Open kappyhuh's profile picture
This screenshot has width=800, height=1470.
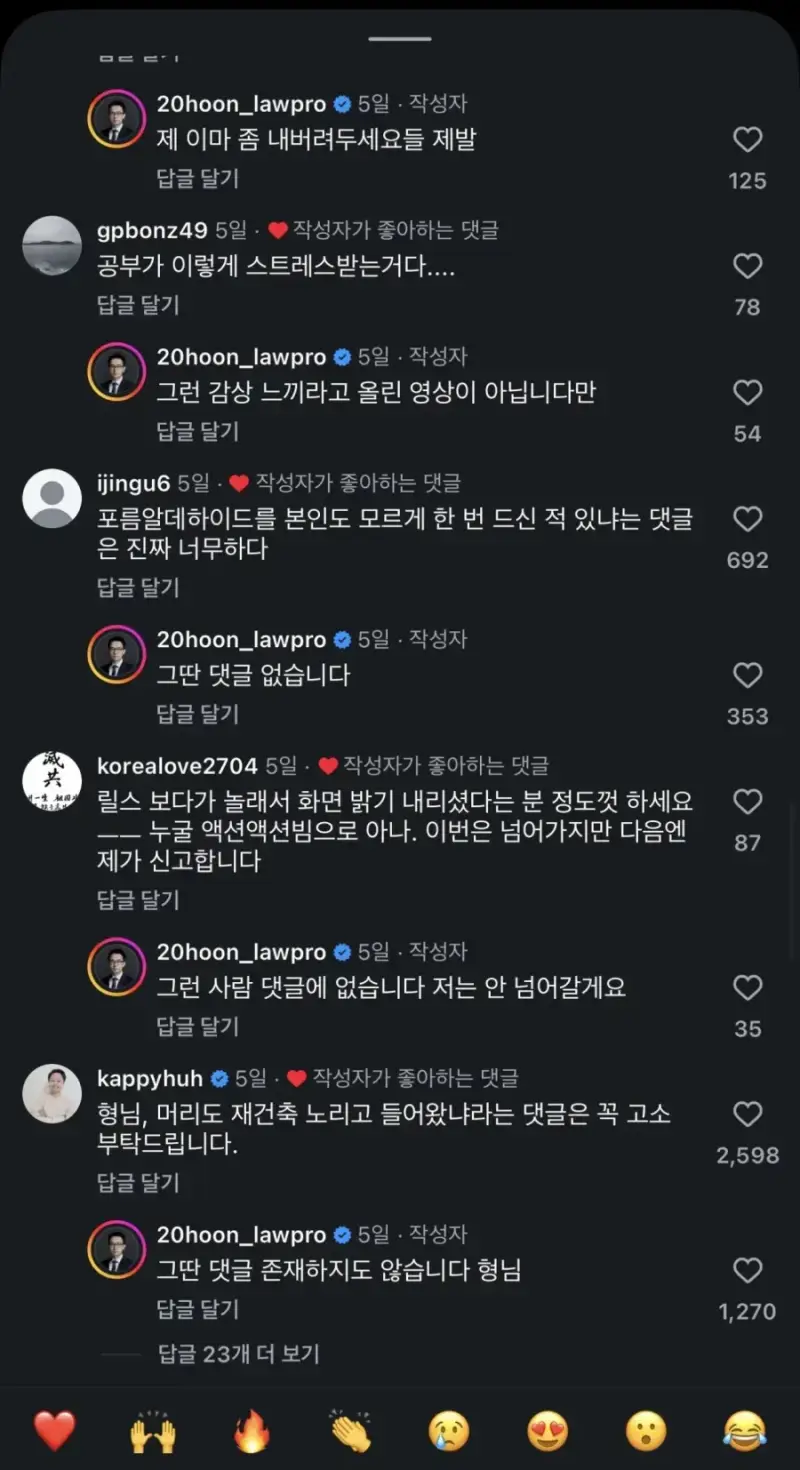click(x=52, y=1093)
